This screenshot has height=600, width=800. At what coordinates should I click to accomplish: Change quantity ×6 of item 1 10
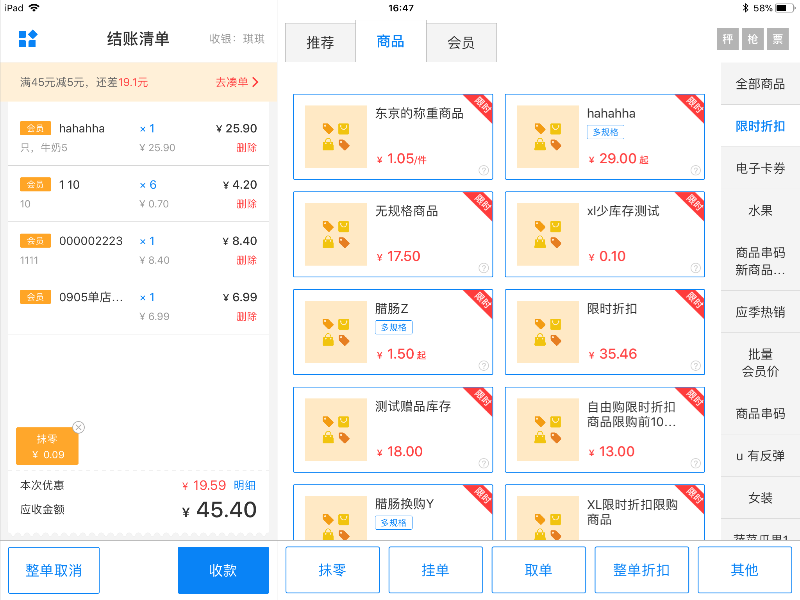148,185
